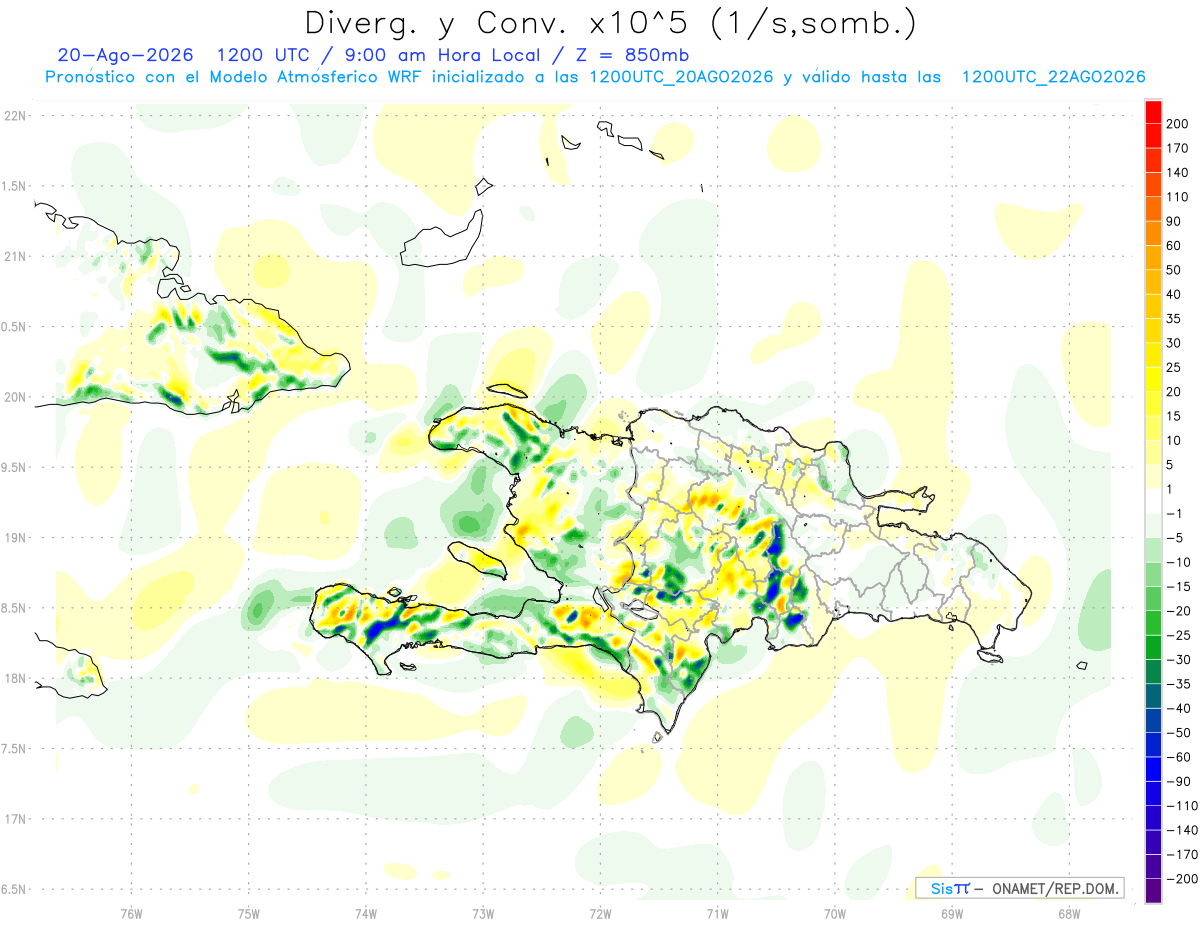Click the valid-until time '1200UTC_22AGO2026'

pos(1053,77)
